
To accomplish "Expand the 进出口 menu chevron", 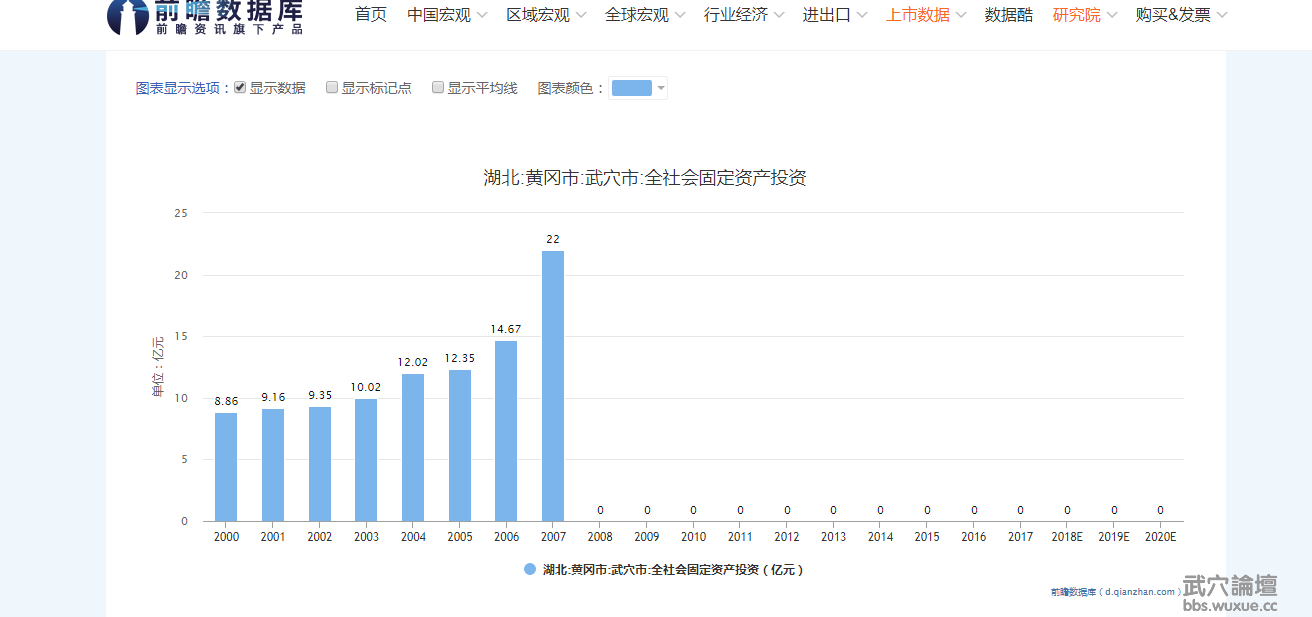I will pyautogui.click(x=862, y=15).
